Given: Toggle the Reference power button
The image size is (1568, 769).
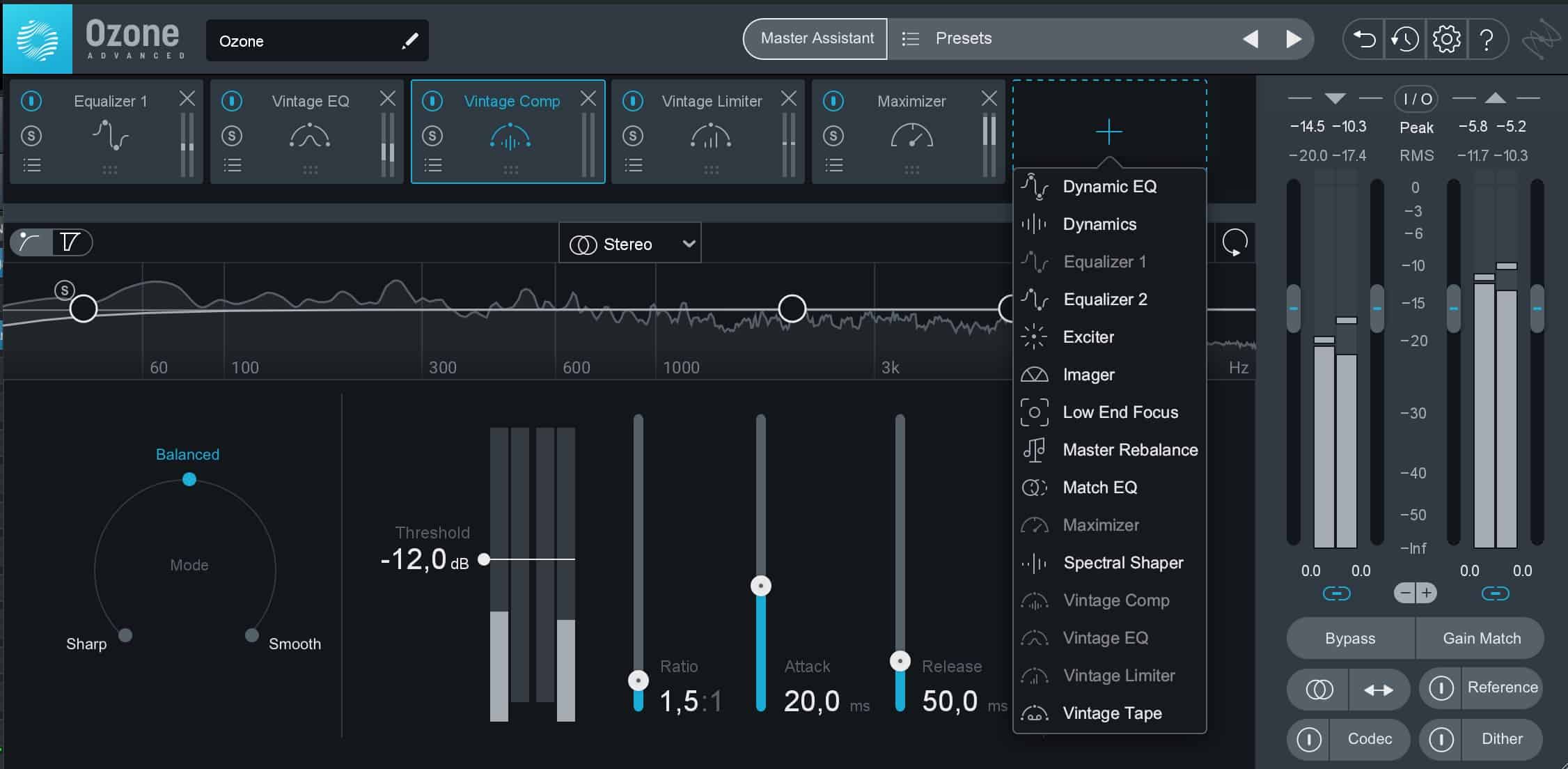Looking at the screenshot, I should (x=1441, y=688).
